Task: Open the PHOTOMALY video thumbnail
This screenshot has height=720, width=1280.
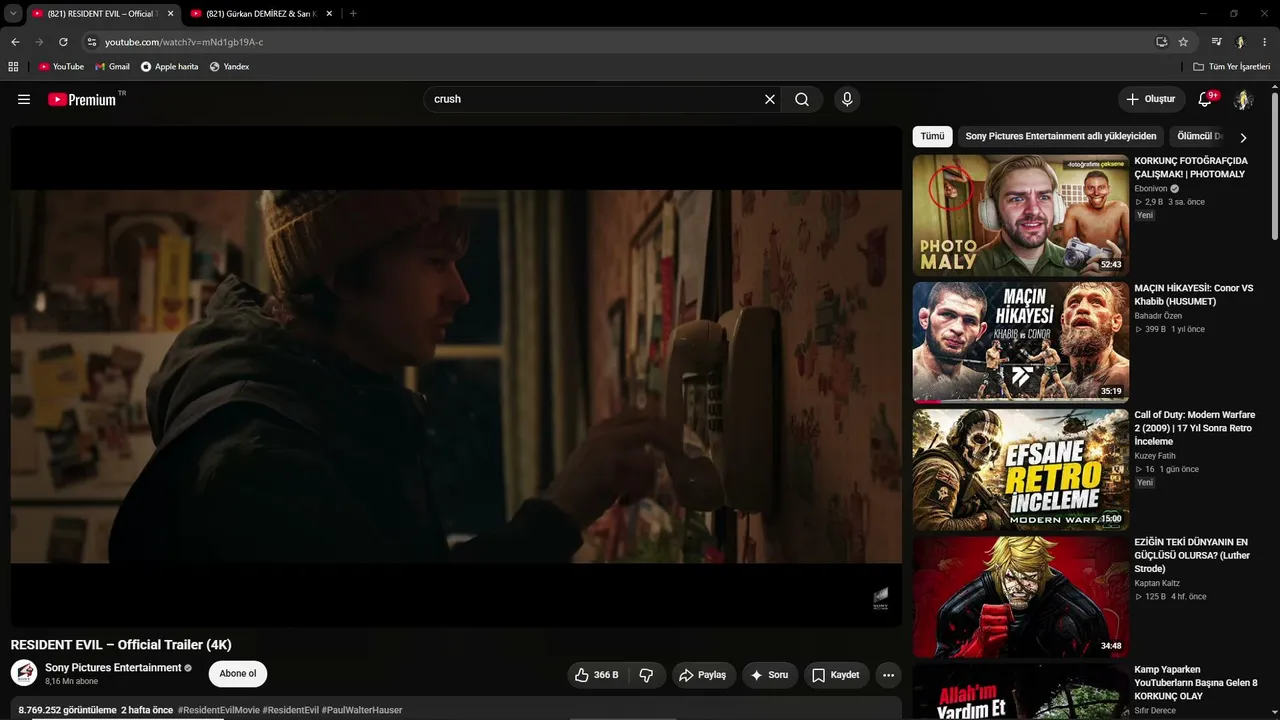Action: pyautogui.click(x=1021, y=215)
